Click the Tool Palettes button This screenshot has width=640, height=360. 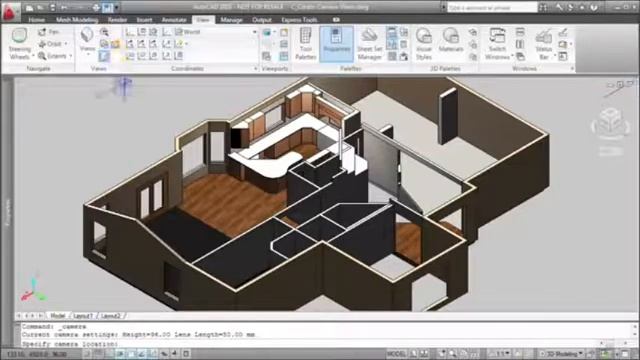[x=306, y=44]
